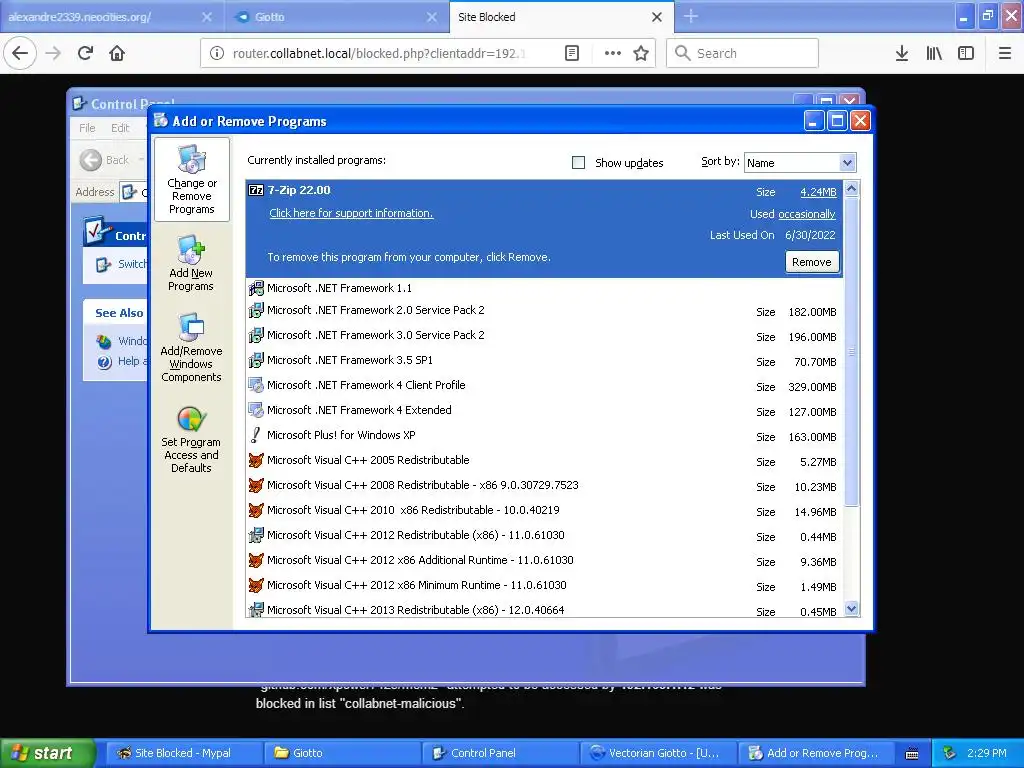Select Visual C++ 2012 x86 Minimum Runtime row
The image size is (1024, 768).
(545, 586)
